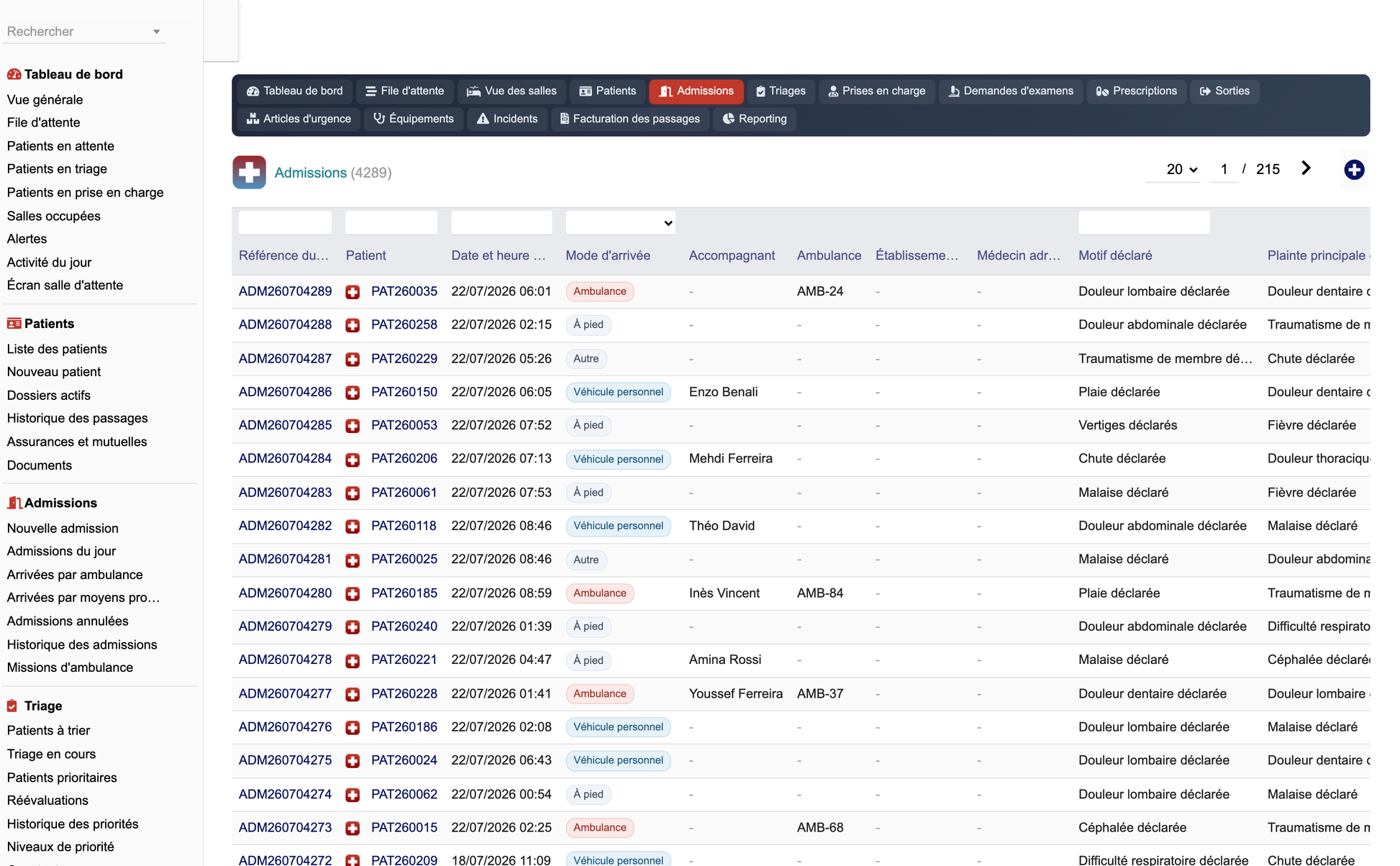
Task: Switch to File d'attente tab
Action: point(404,91)
